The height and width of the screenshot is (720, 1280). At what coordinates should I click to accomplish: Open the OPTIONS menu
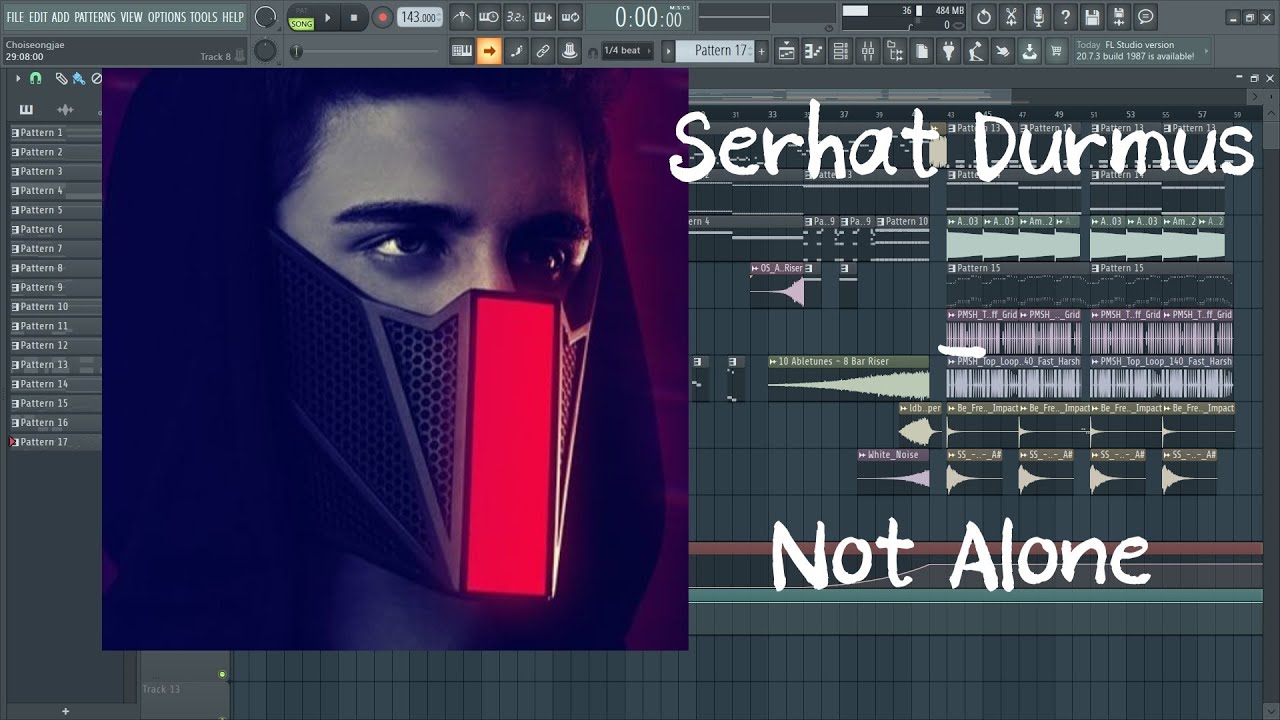(x=167, y=17)
